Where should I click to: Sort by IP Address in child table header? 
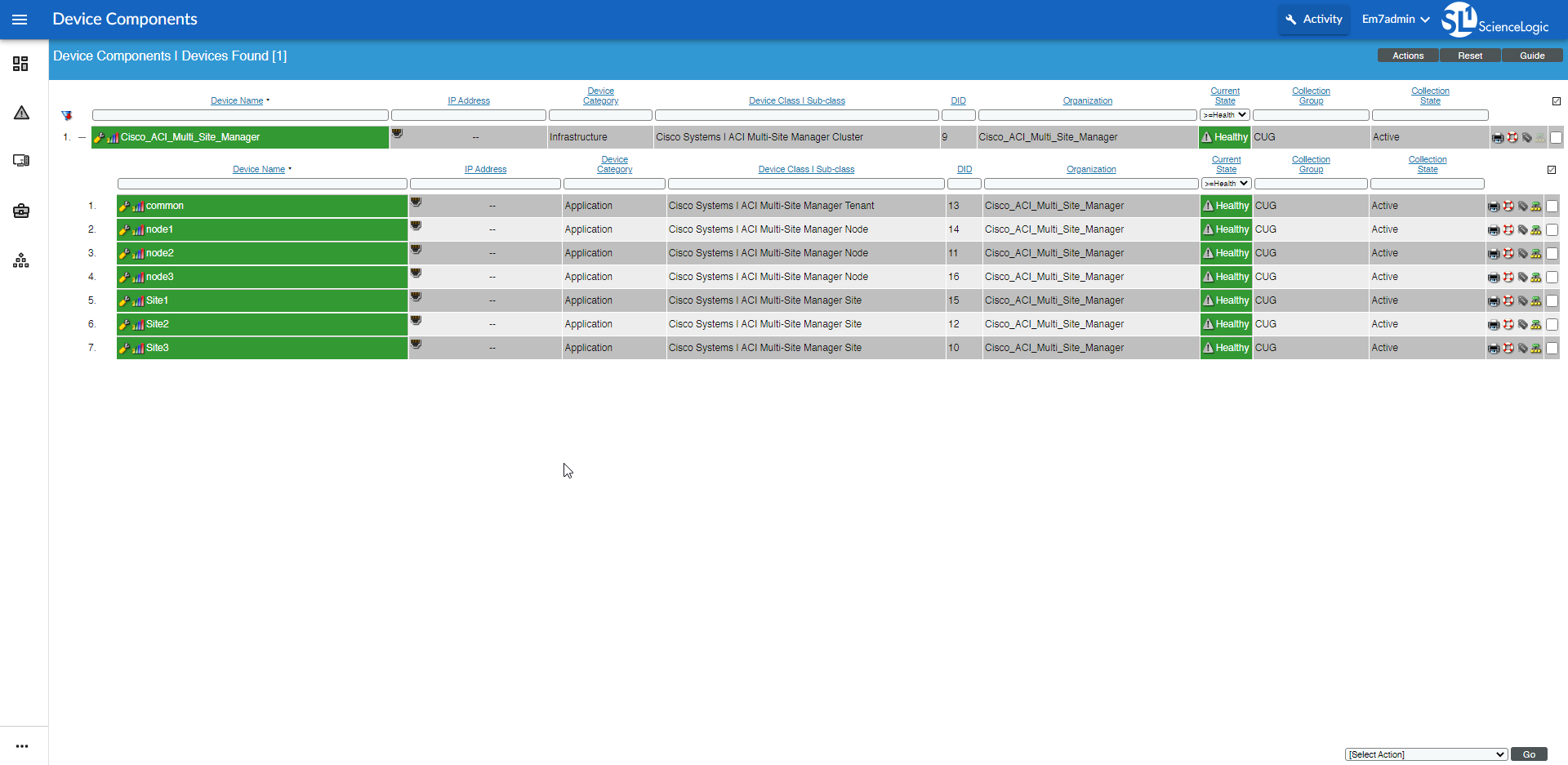click(x=485, y=170)
